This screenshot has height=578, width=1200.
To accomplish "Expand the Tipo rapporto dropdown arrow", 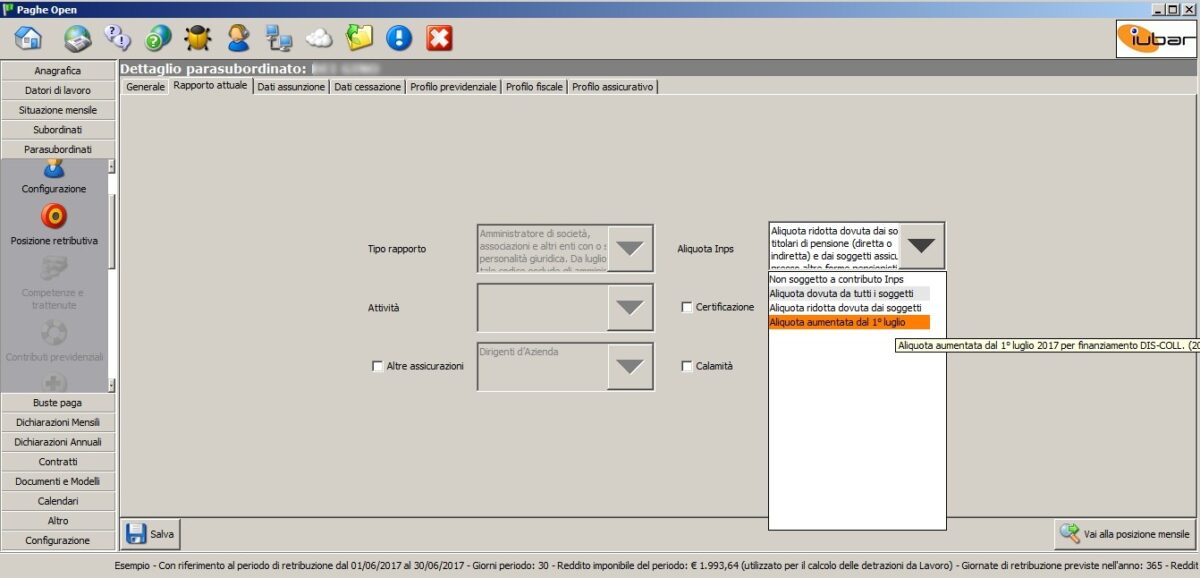I will (x=630, y=248).
